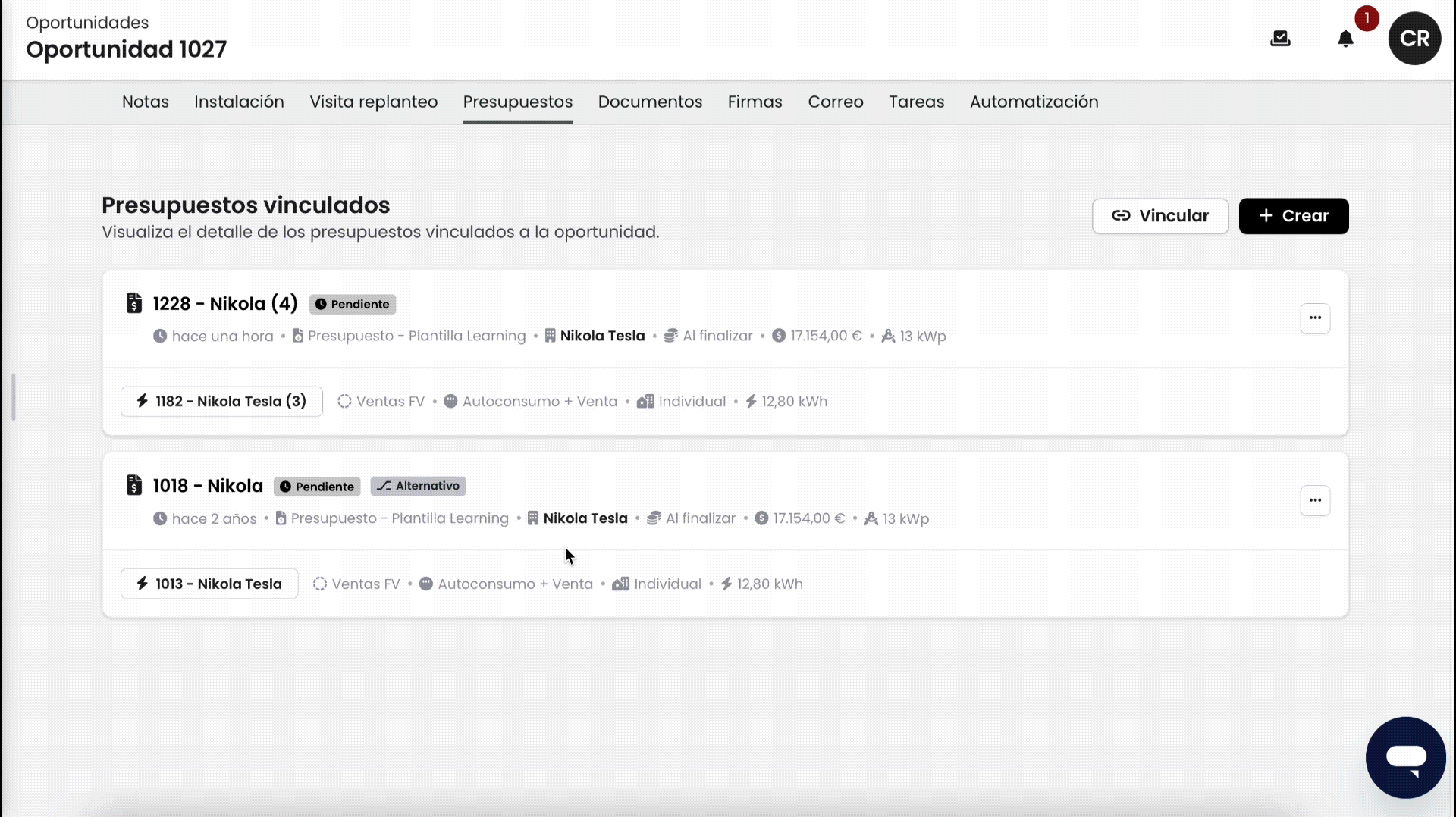Open the chat support bubble

1405,757
